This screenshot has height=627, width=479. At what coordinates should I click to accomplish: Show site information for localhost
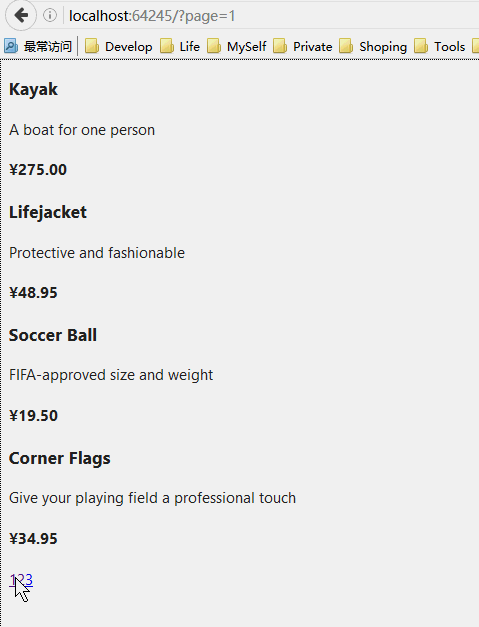tap(50, 16)
